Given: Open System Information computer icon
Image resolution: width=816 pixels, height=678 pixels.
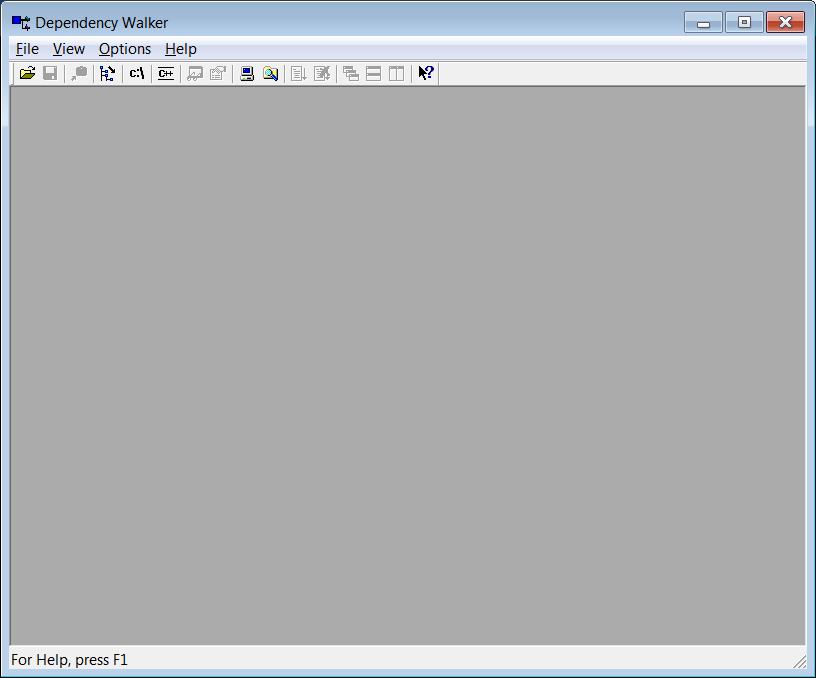Looking at the screenshot, I should [x=247, y=73].
